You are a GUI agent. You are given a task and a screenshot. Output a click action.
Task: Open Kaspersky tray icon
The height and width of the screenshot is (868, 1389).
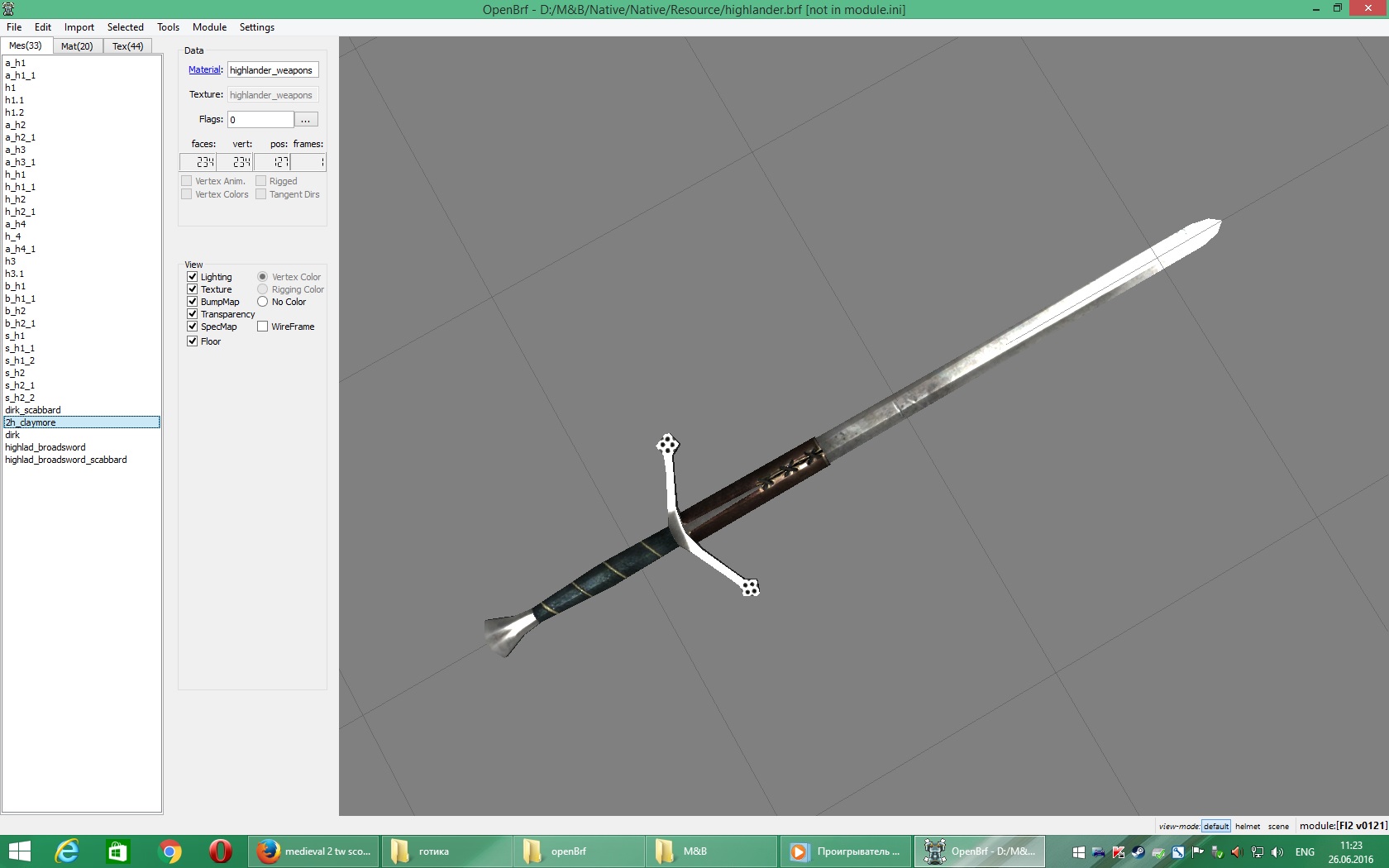1118,852
